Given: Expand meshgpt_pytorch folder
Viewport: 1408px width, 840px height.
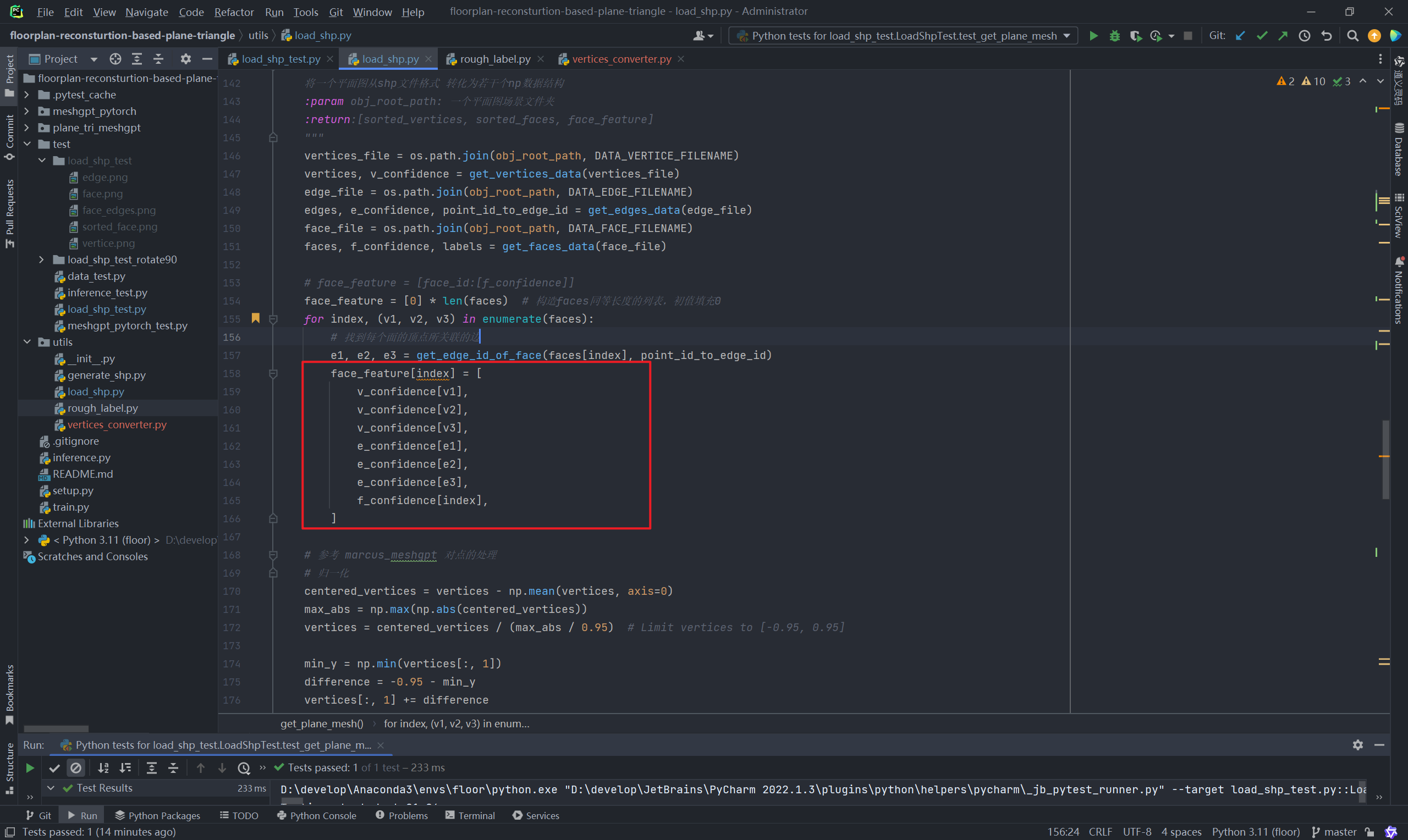Looking at the screenshot, I should pos(26,112).
